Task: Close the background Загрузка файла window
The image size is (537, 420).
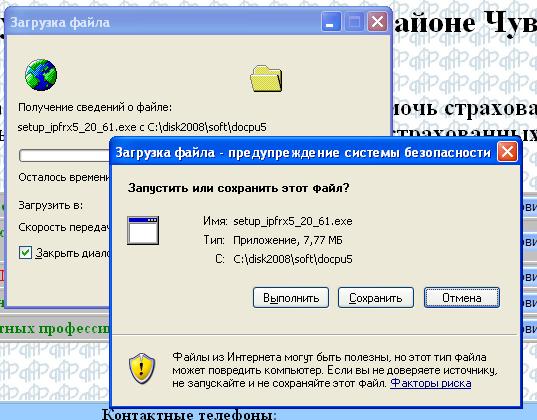Action: pyautogui.click(x=377, y=22)
